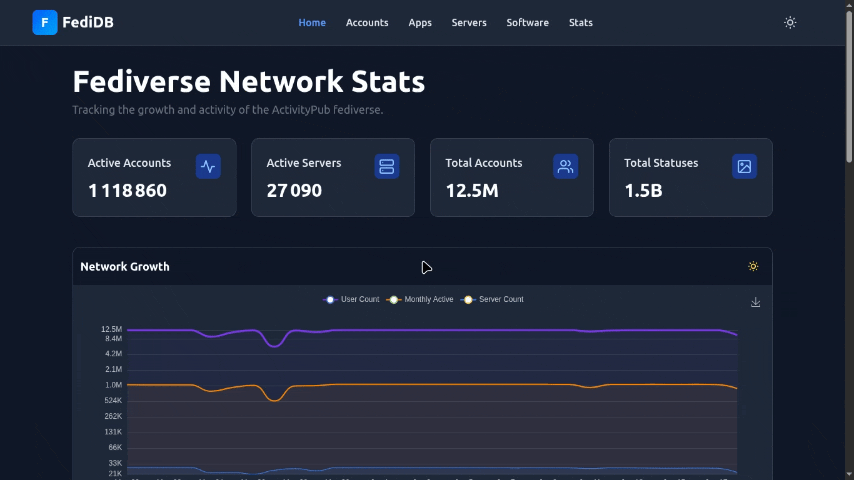The width and height of the screenshot is (854, 480).
Task: Click the FediDB logo icon
Action: pos(45,22)
